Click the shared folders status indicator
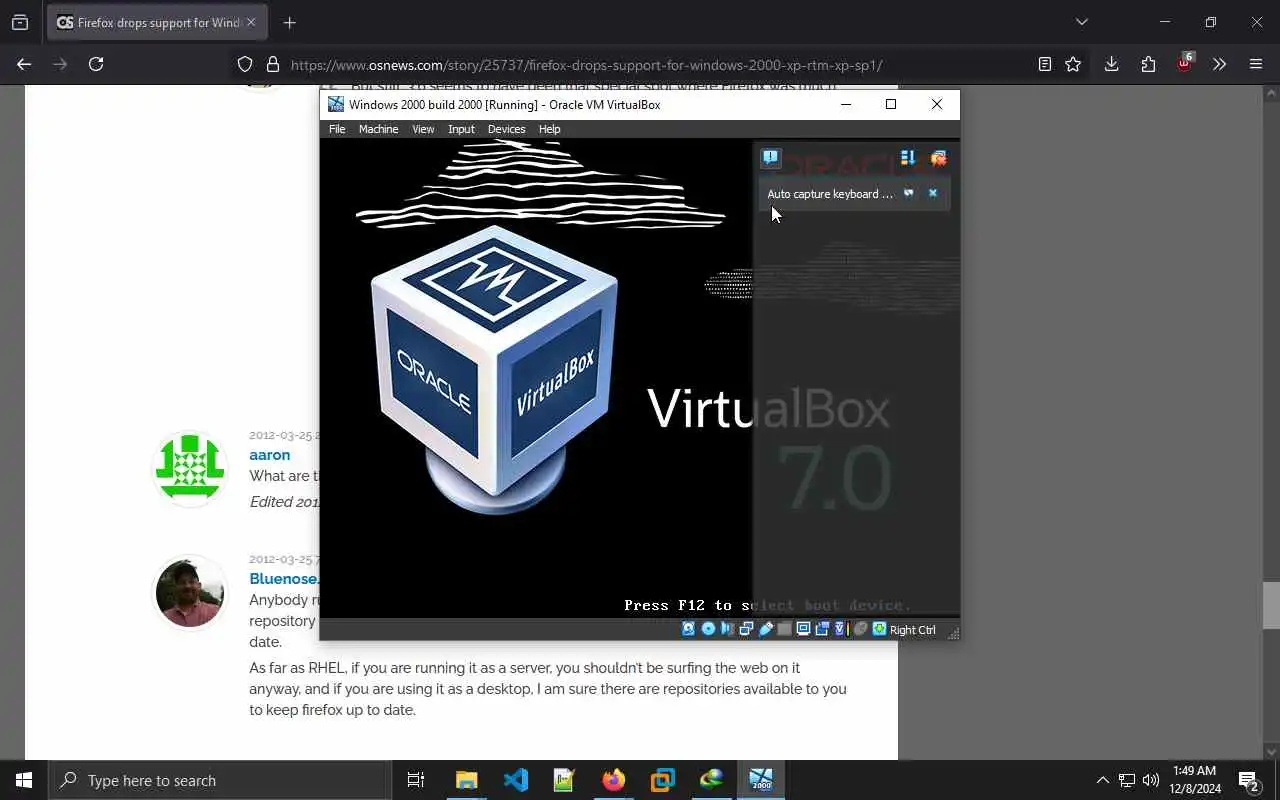This screenshot has height=800, width=1280. pyautogui.click(x=785, y=629)
